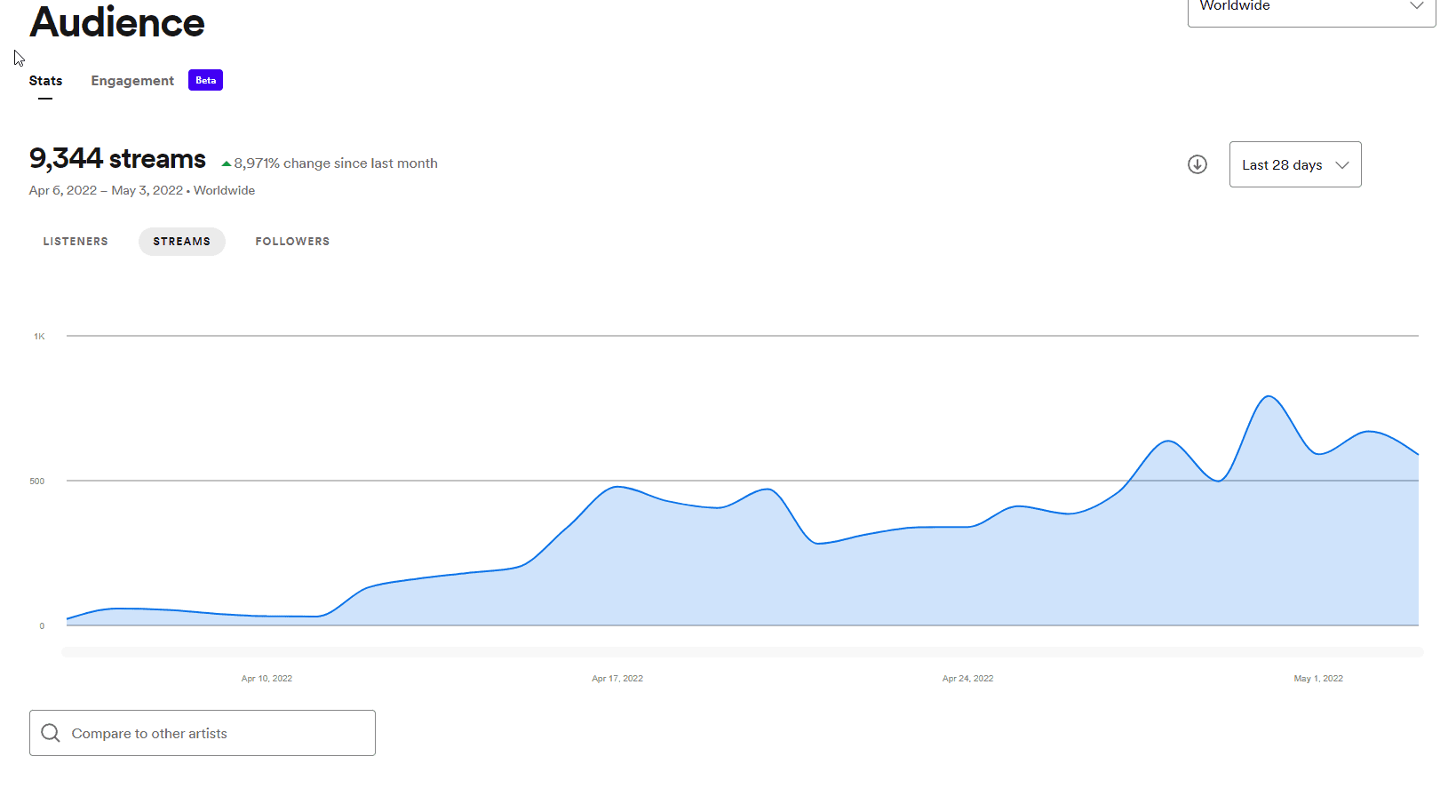
Task: Click the download data icon
Action: [x=1197, y=164]
